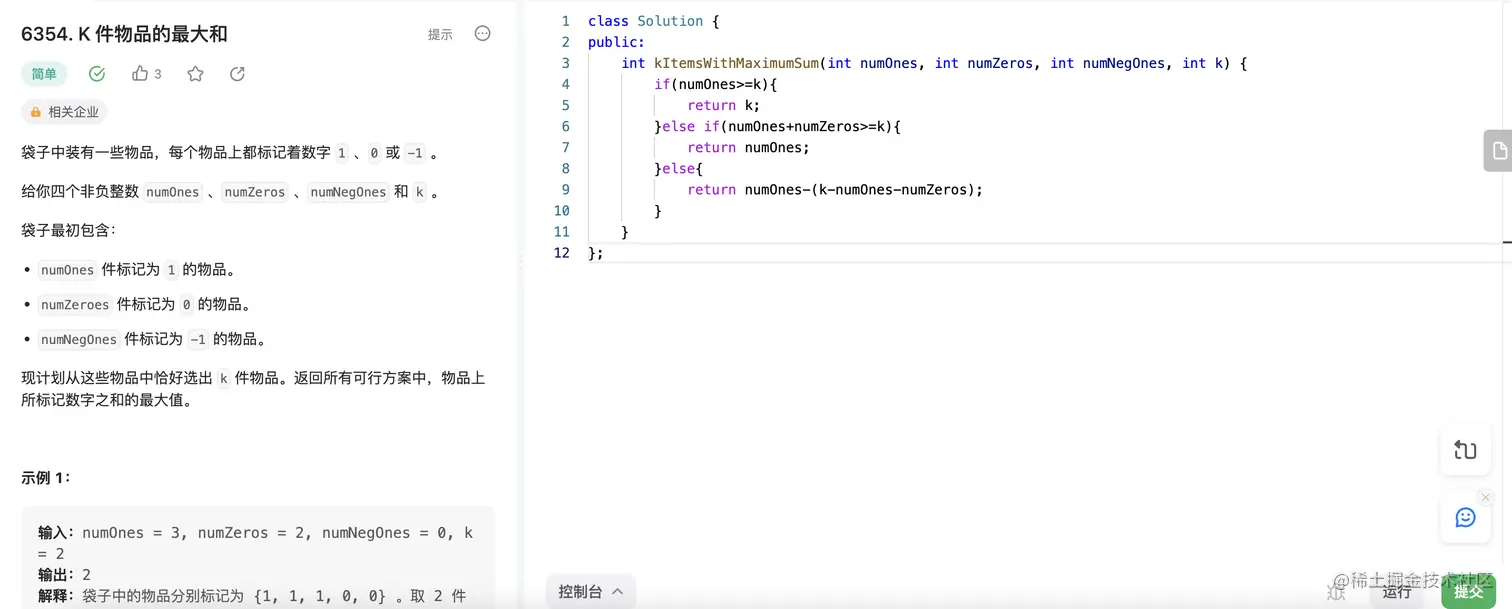Click line number 9 in gutter
The width and height of the screenshot is (1512, 609).
click(x=565, y=189)
